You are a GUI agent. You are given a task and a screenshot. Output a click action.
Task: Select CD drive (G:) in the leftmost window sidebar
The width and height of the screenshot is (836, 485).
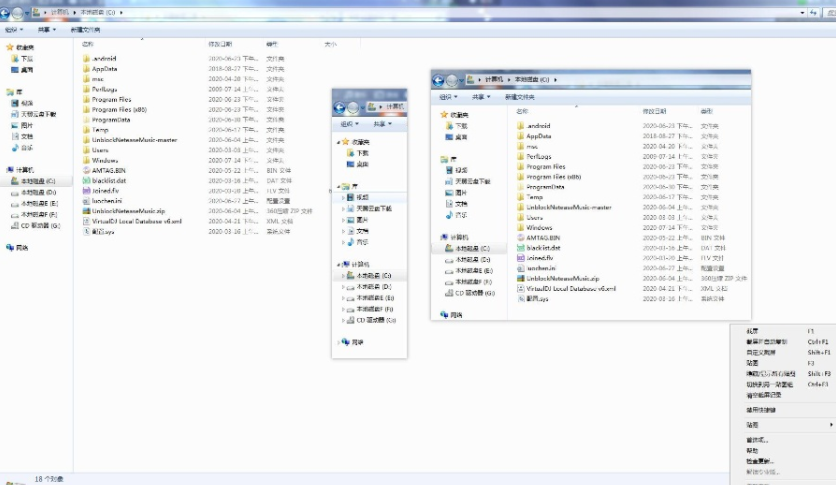point(40,225)
